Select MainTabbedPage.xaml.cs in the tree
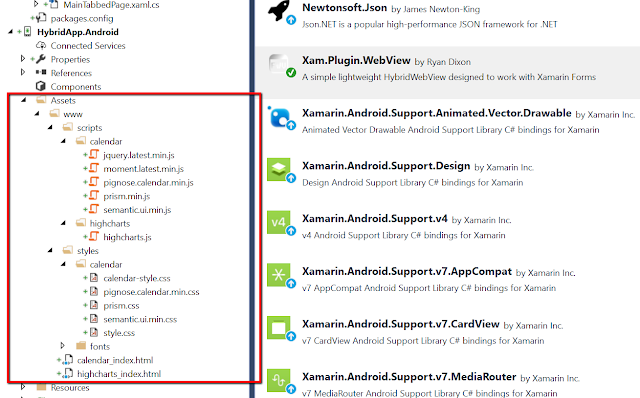 (111, 5)
